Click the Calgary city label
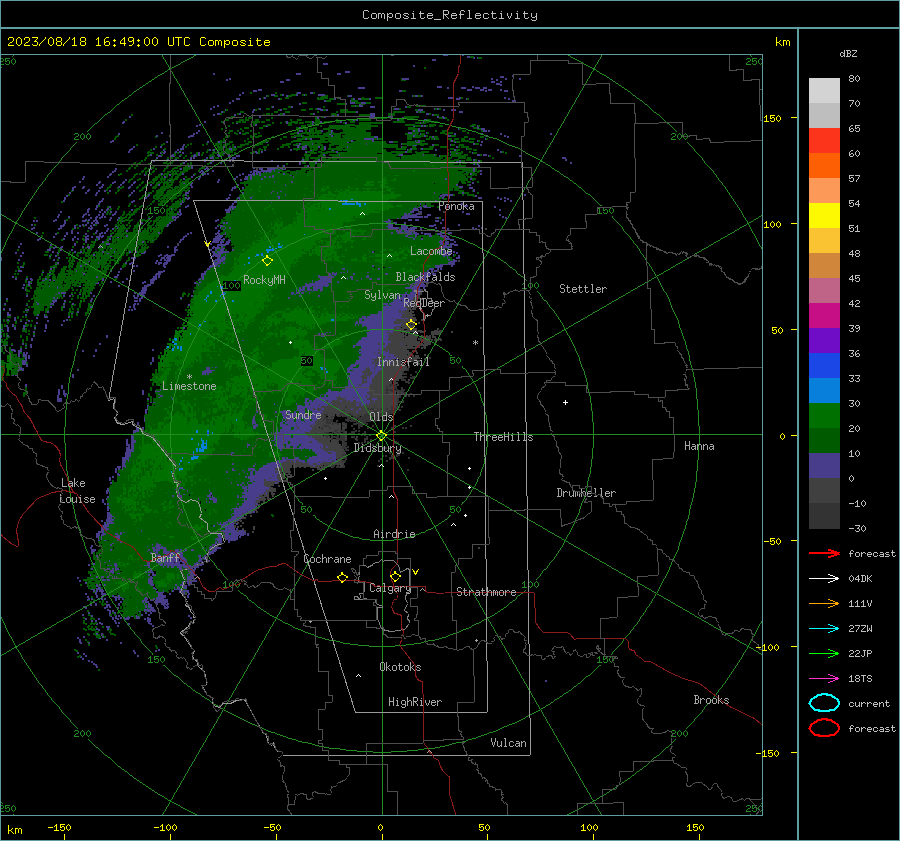Screen dimensions: 900x841 click(390, 588)
